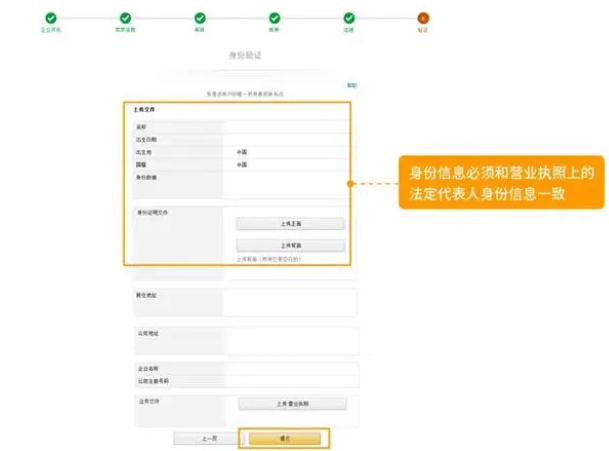Click the 出生地 row label
The height and width of the screenshot is (451, 609).
click(143, 152)
